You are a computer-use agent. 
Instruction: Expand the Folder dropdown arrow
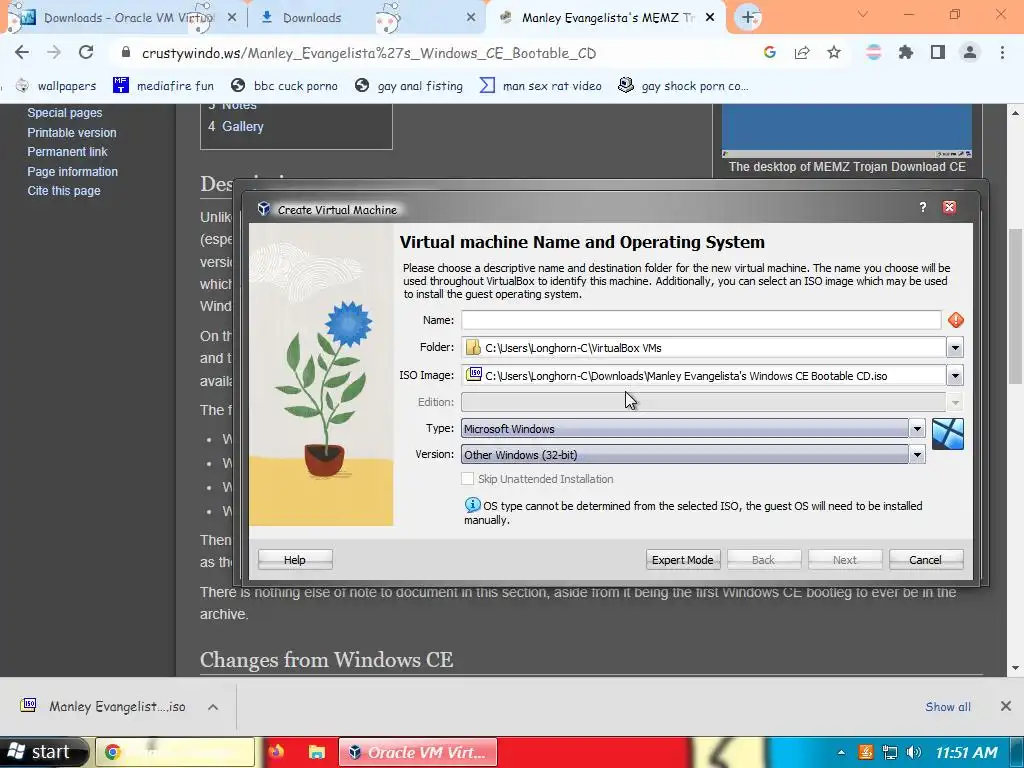(955, 348)
